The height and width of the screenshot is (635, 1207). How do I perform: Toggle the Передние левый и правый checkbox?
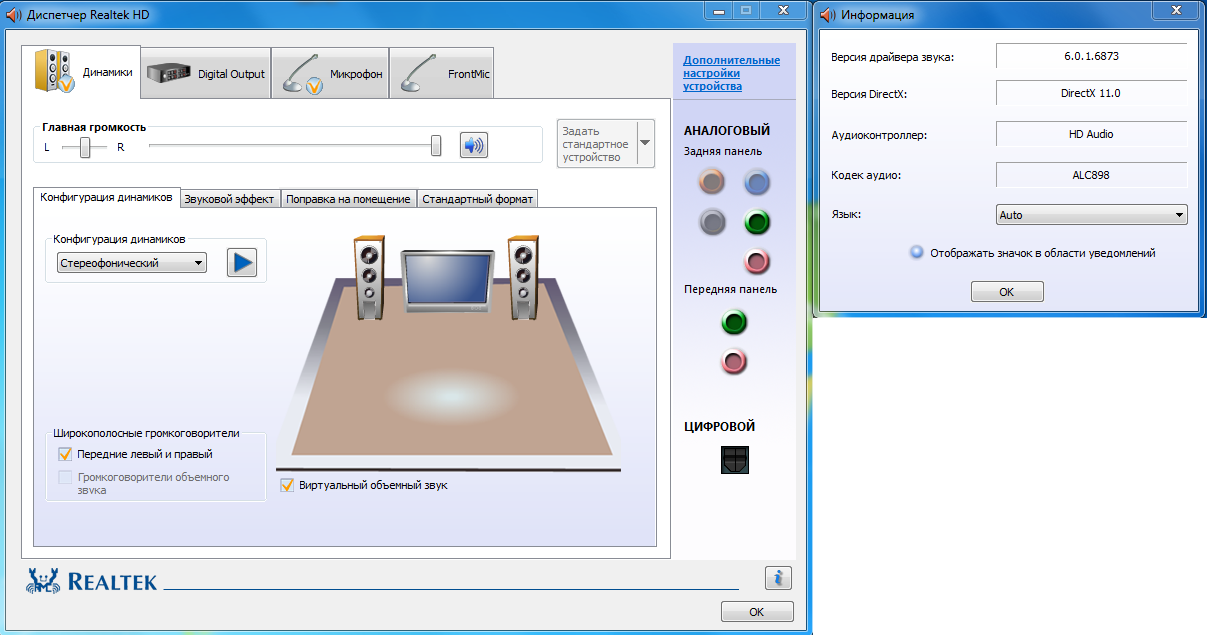point(66,454)
